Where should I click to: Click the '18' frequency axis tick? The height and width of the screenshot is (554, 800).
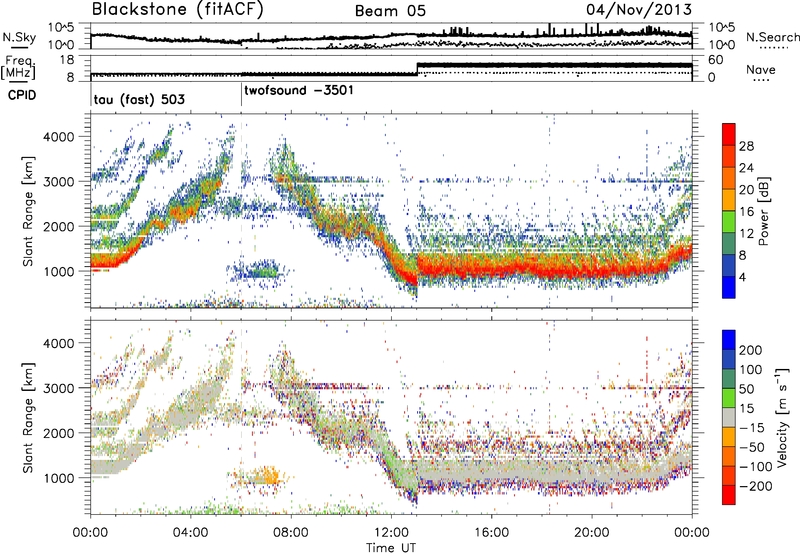tap(67, 60)
